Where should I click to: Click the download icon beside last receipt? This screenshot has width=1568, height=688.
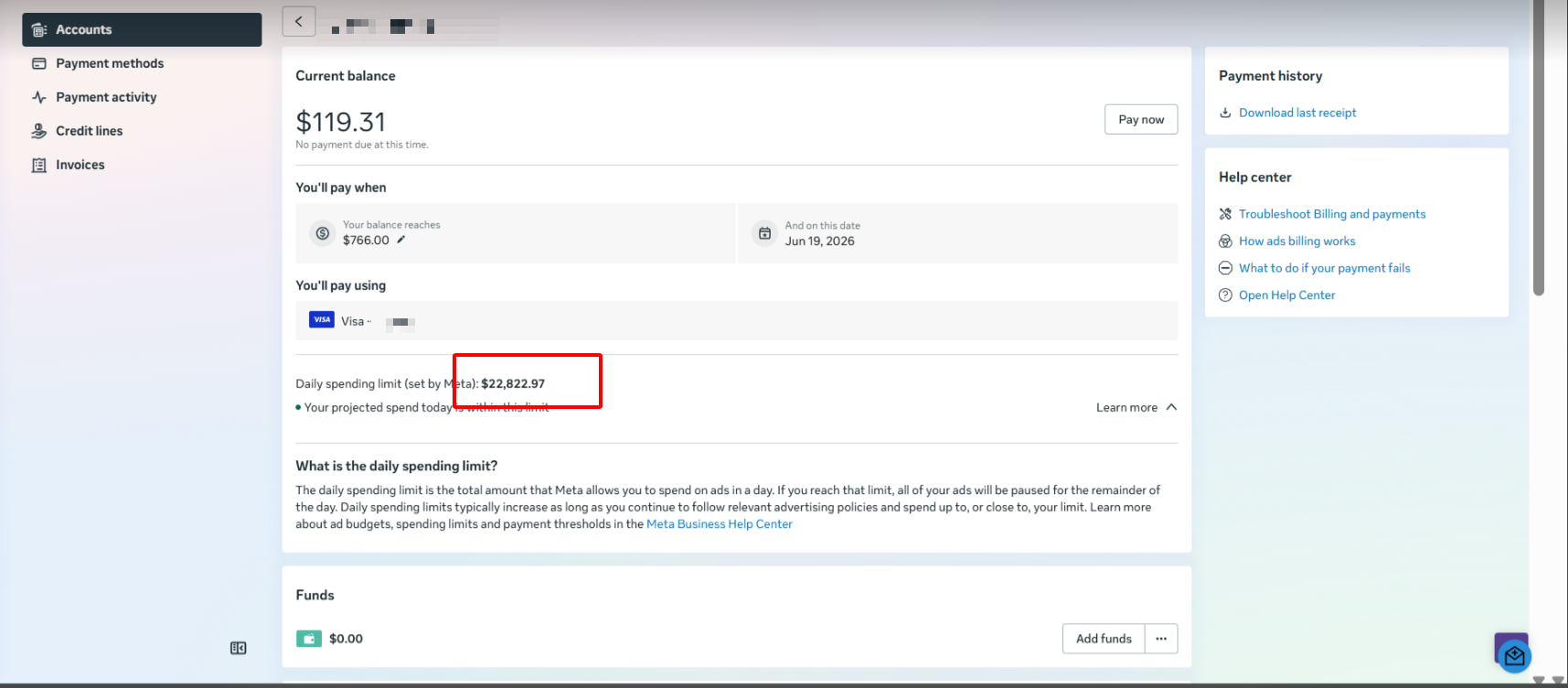click(x=1225, y=113)
